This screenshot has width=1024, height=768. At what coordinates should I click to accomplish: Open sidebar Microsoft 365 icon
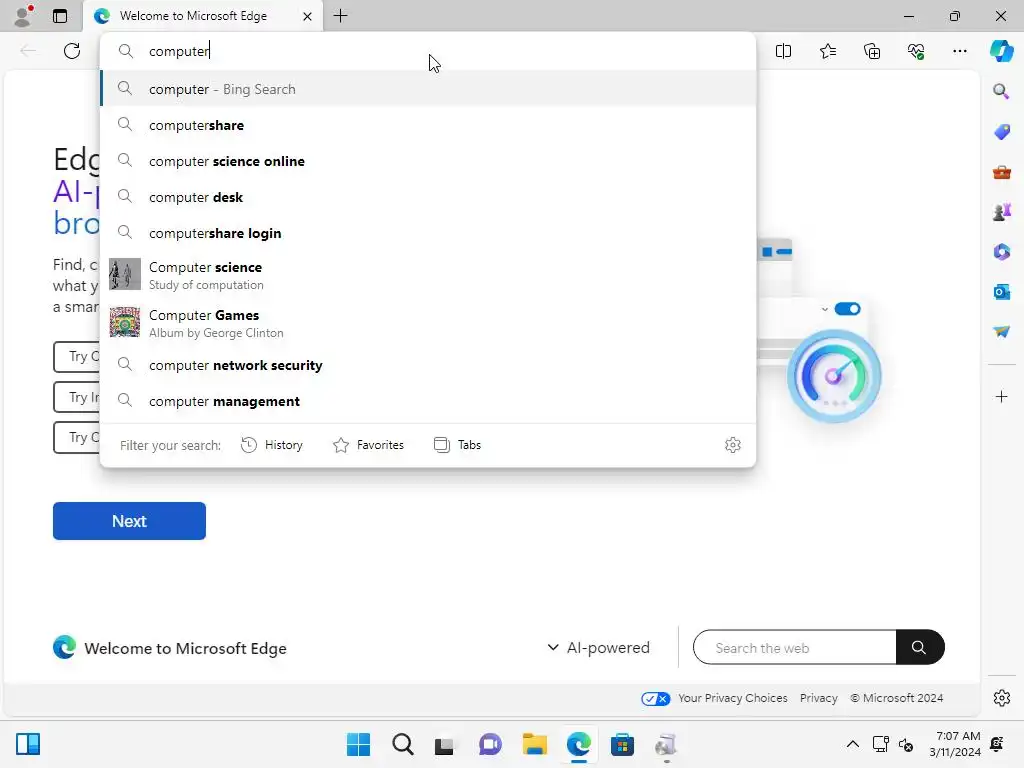click(1001, 251)
